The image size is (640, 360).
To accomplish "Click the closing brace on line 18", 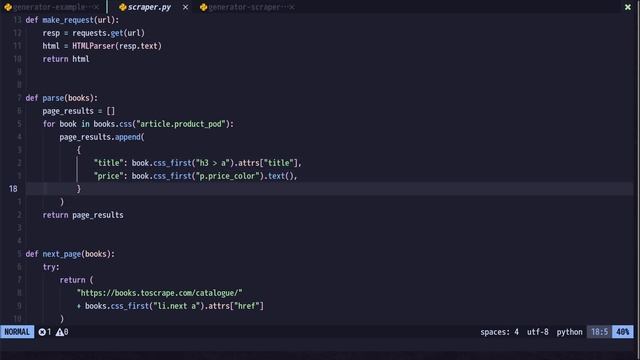I will pyautogui.click(x=79, y=189).
